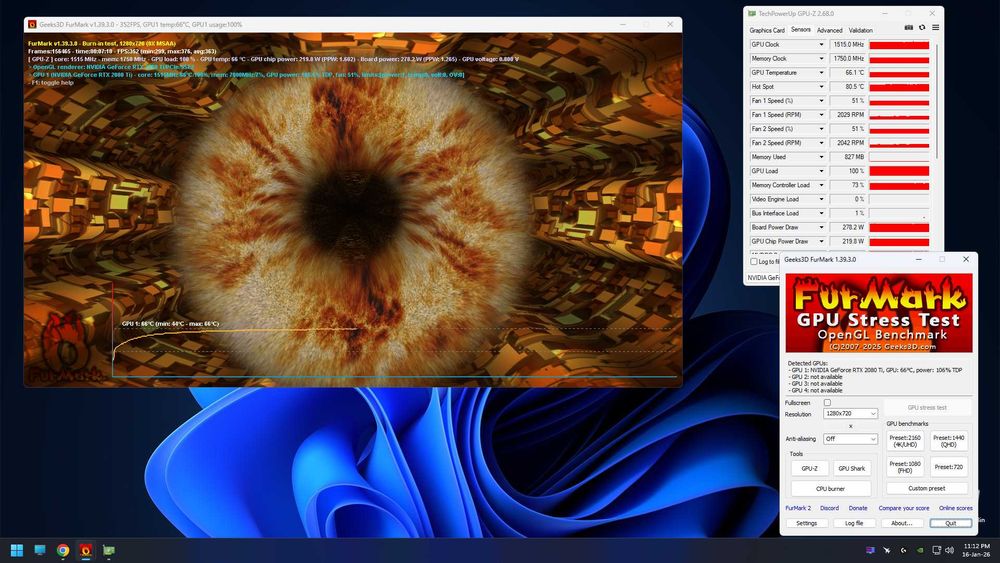Open FurMark Settings
The width and height of the screenshot is (1000, 563).
806,523
